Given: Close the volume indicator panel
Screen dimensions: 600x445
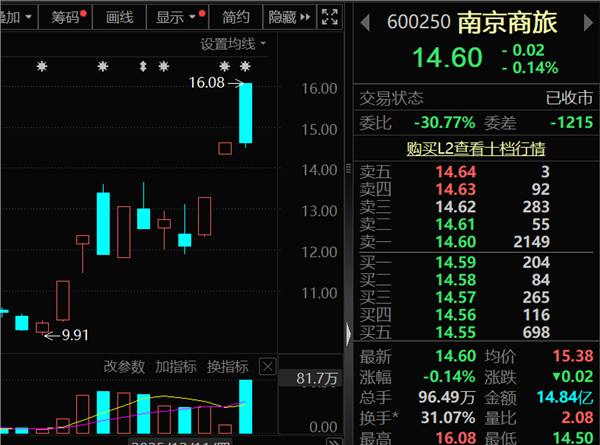Looking at the screenshot, I should (267, 367).
